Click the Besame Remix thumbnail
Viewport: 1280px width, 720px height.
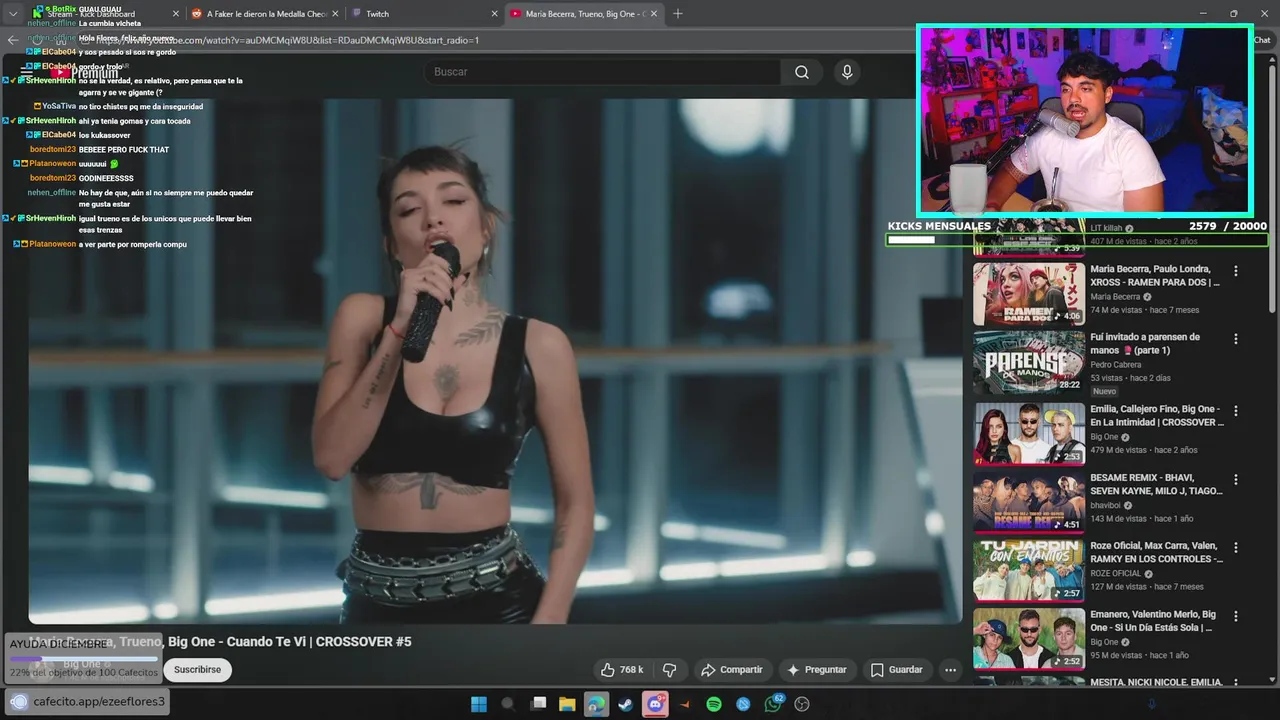tap(1029, 503)
